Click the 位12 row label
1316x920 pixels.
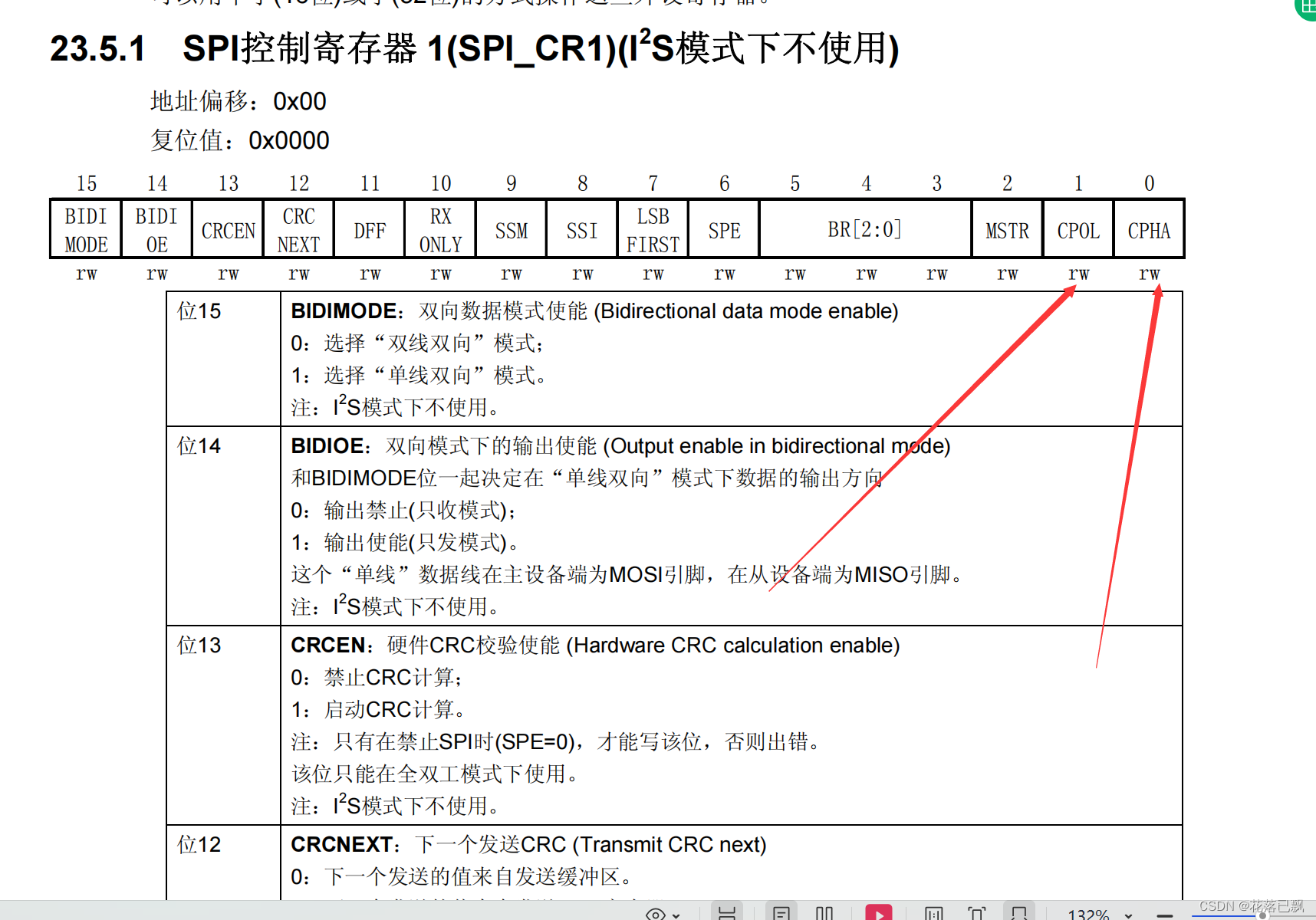199,844
